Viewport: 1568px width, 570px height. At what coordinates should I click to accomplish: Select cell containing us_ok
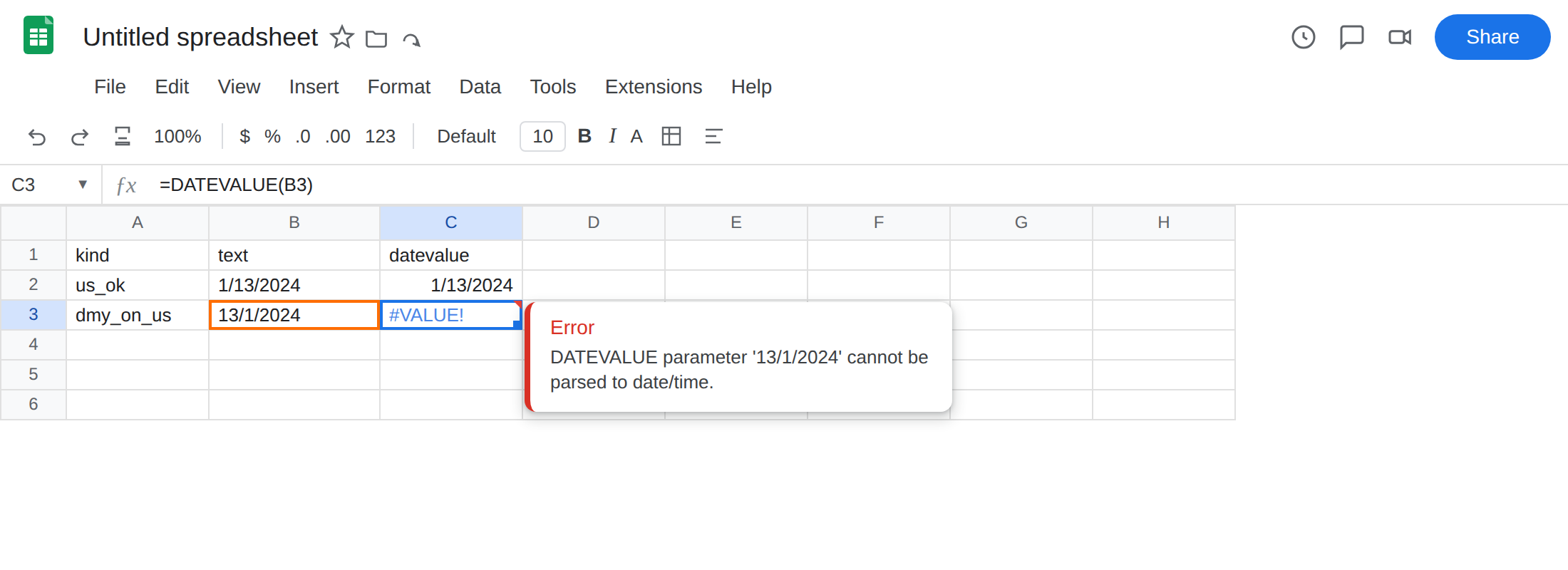[x=138, y=285]
